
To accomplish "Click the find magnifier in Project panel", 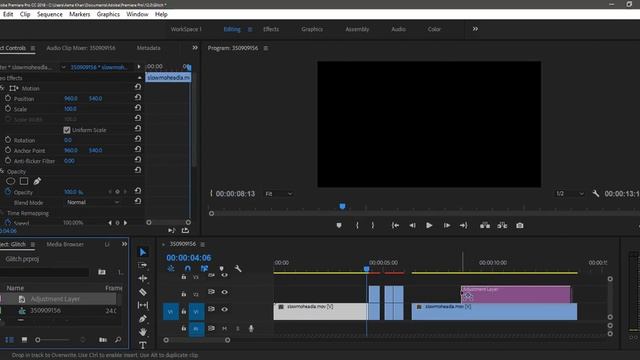I will (x=118, y=340).
